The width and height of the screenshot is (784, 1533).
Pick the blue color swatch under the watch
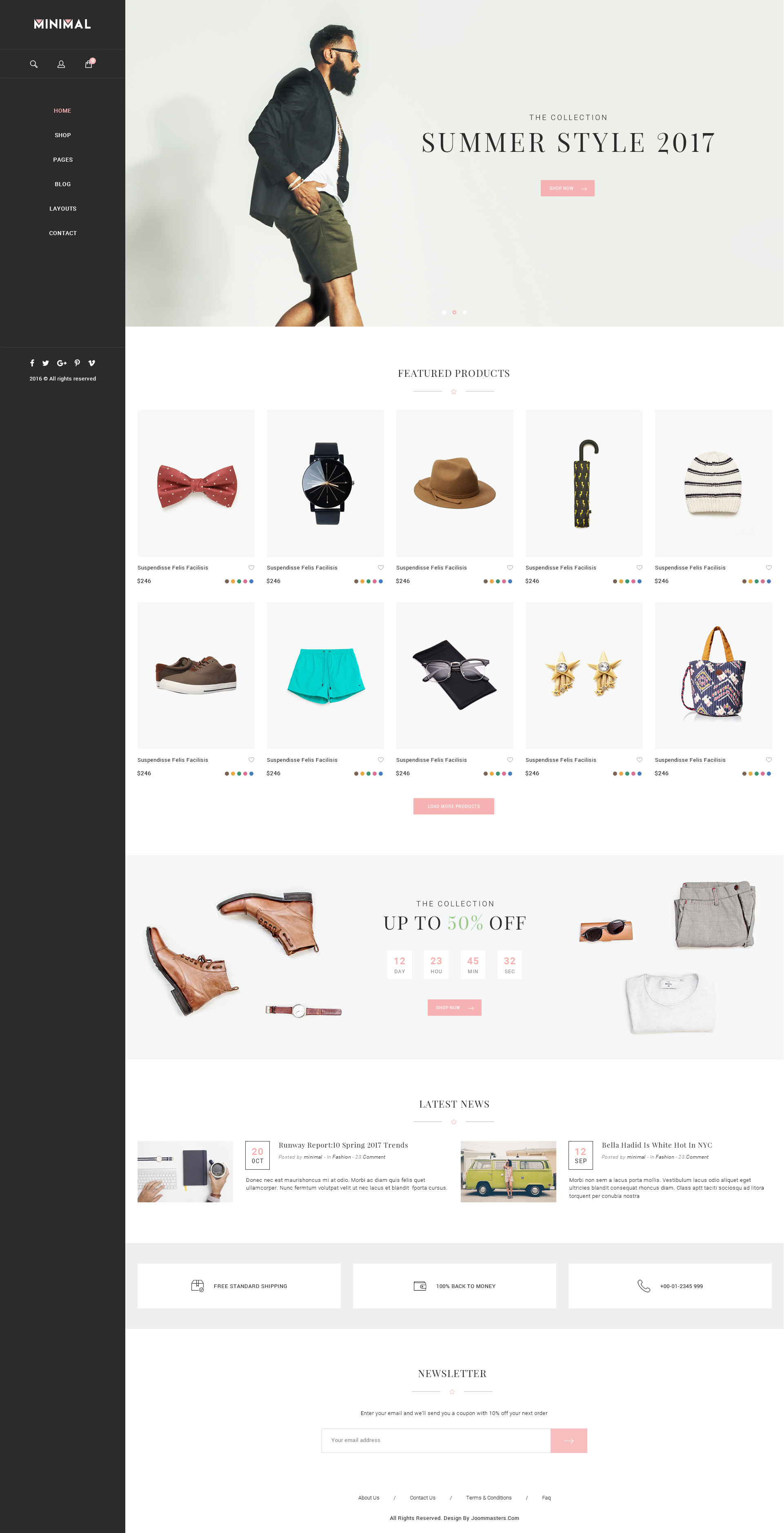click(x=381, y=581)
